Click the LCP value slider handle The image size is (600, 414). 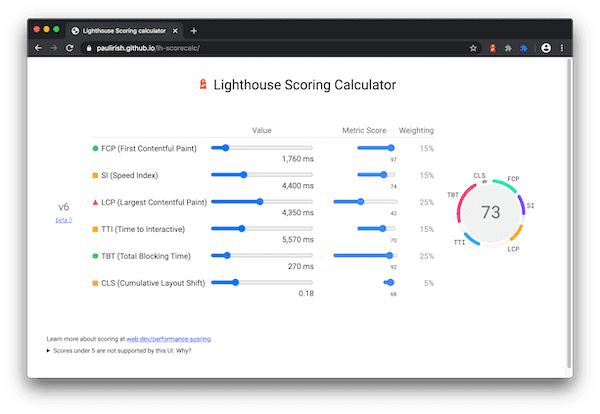(260, 201)
